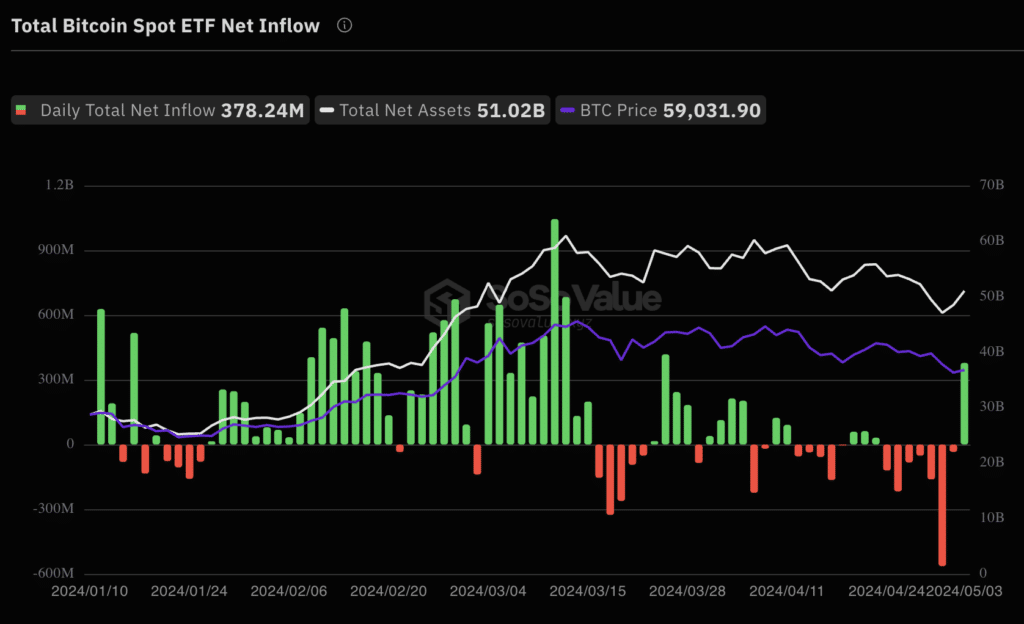
Task: Click the 2024/03/28 date label
Action: coord(687,591)
